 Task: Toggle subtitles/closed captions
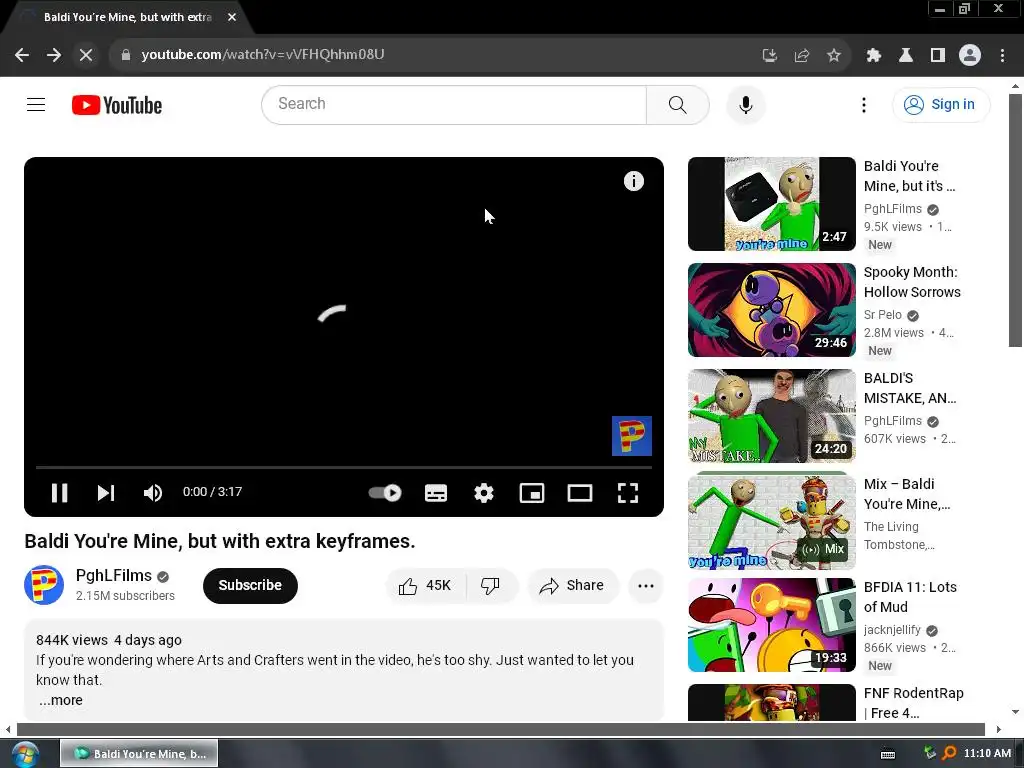(436, 492)
